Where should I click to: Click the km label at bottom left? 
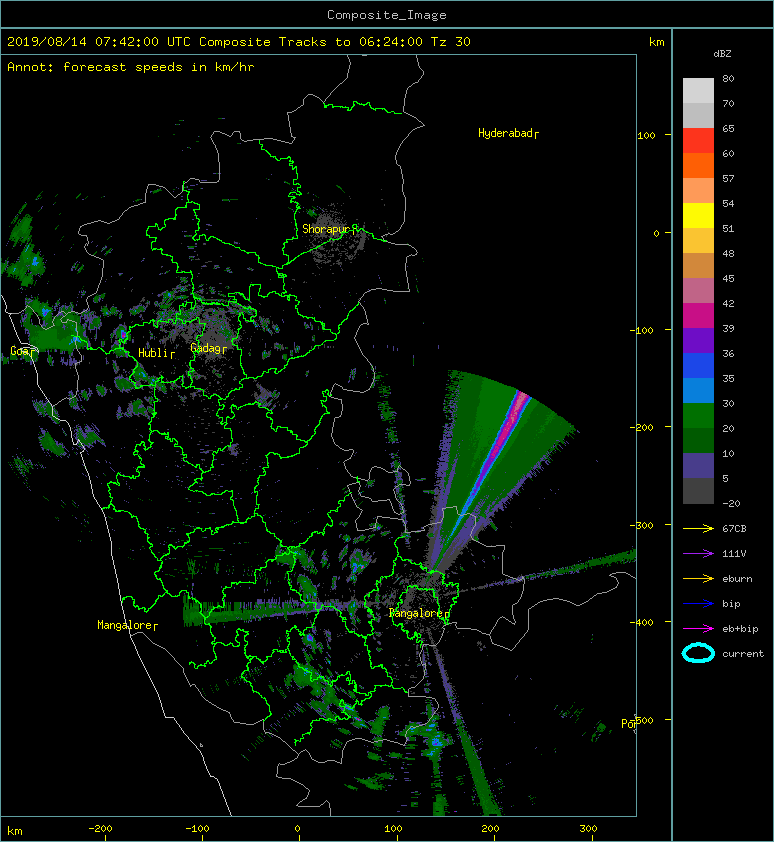coord(15,831)
